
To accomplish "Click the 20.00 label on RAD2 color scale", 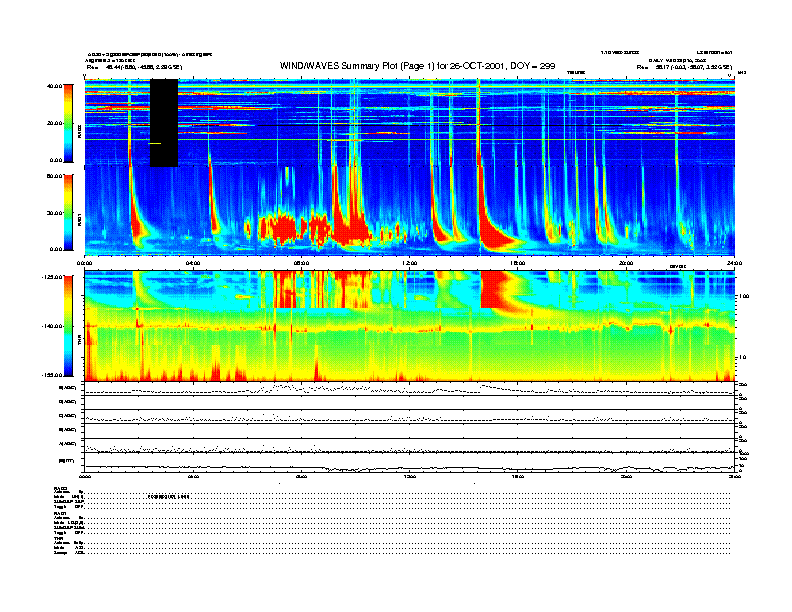I will click(x=54, y=123).
